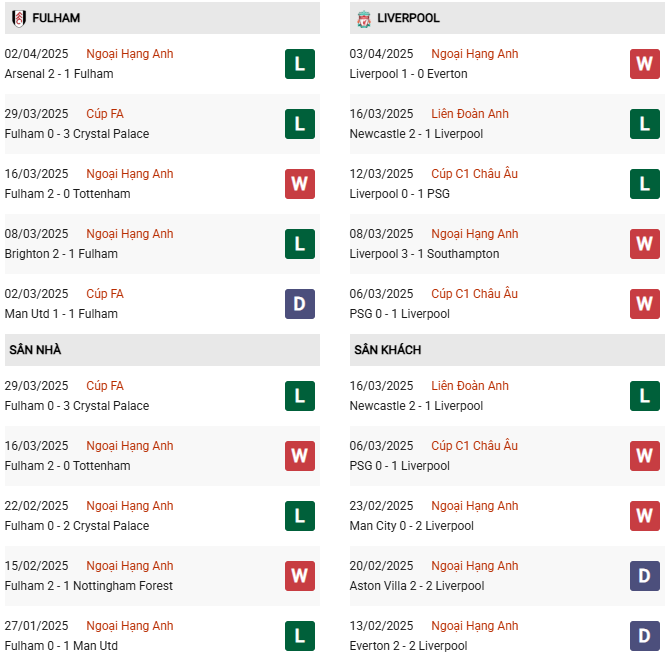Screen dimensions: 666x658
Task: Click Cúp C1 Châu Âu link dated 12/03/2025
Action: tap(474, 174)
